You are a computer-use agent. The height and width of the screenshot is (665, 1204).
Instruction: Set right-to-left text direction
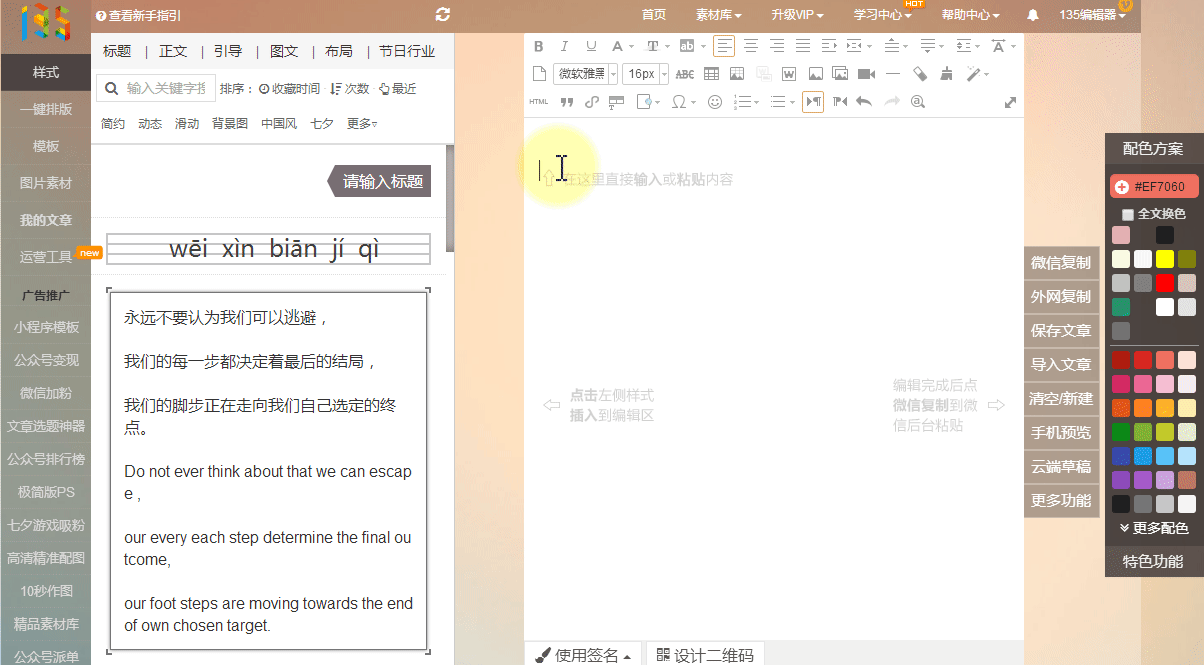point(839,102)
